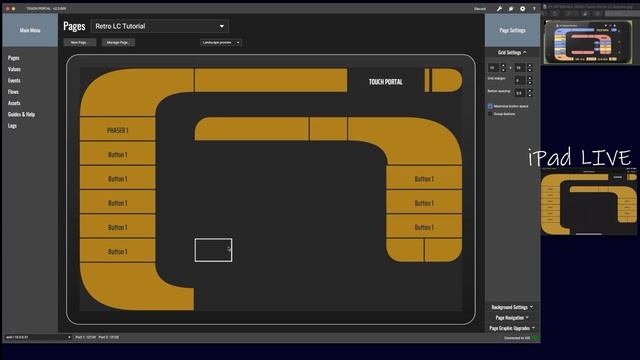Viewport: 640px width, 360px height.
Task: Click the Discord link in the title bar
Action: (480, 9)
